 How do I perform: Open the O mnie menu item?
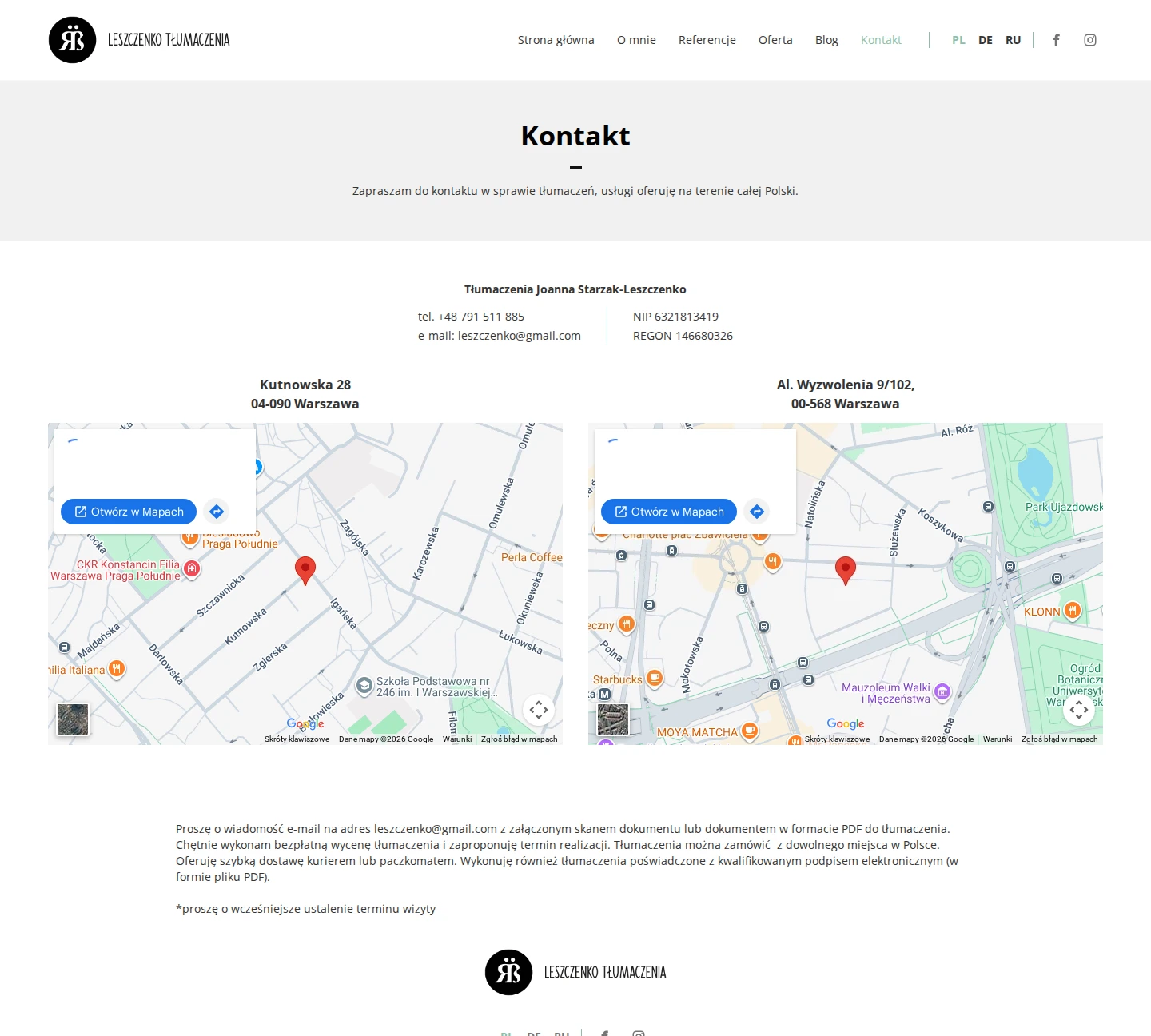[636, 40]
